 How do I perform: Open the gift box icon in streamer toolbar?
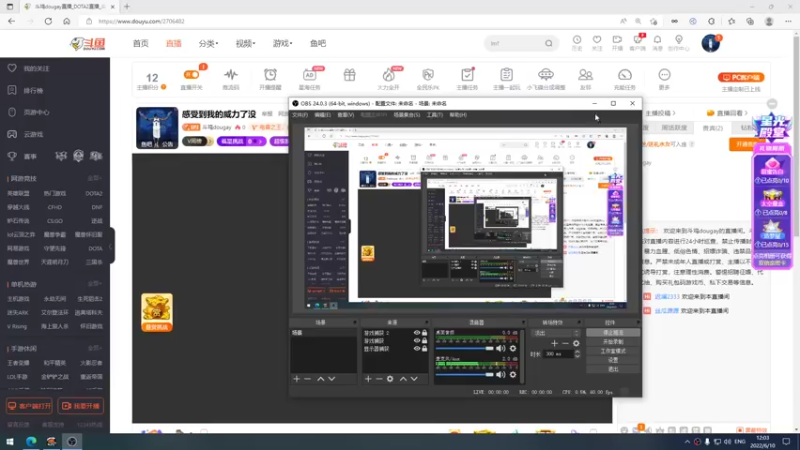[349, 76]
